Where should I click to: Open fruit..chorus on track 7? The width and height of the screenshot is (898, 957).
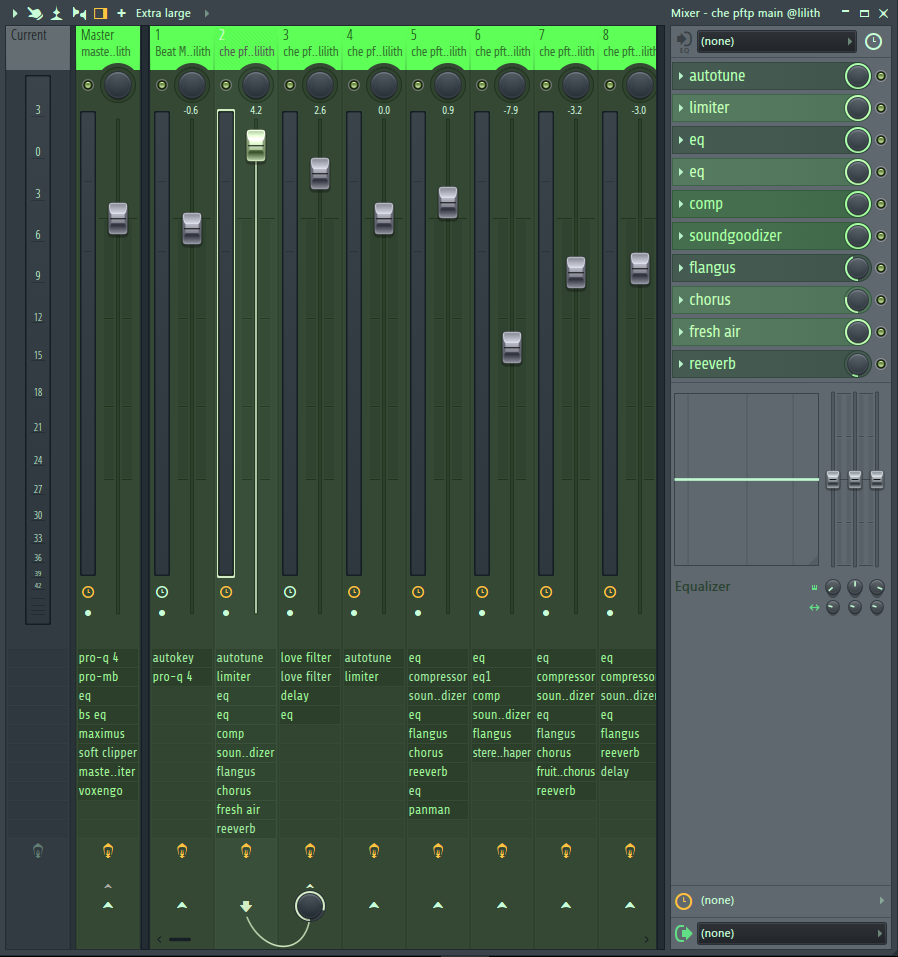[565, 771]
